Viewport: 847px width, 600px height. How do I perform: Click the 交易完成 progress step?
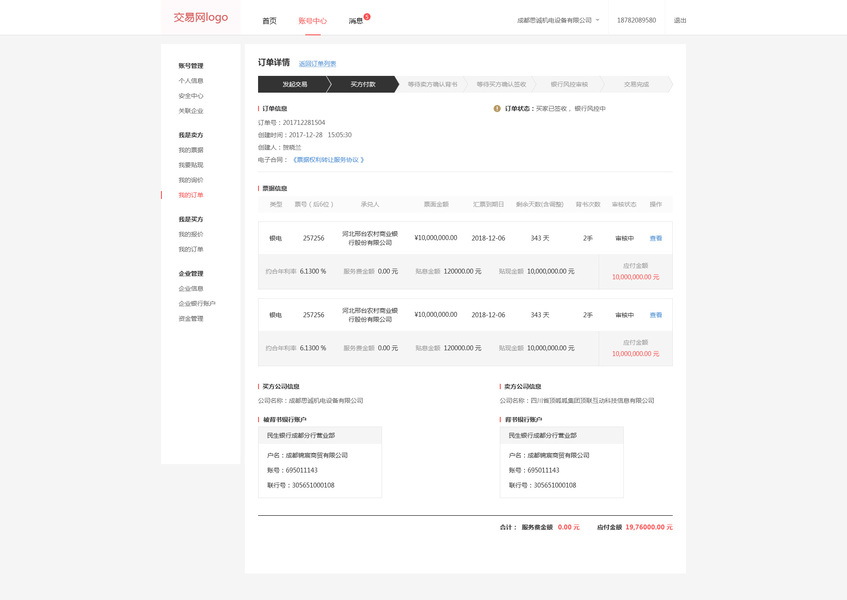point(636,84)
